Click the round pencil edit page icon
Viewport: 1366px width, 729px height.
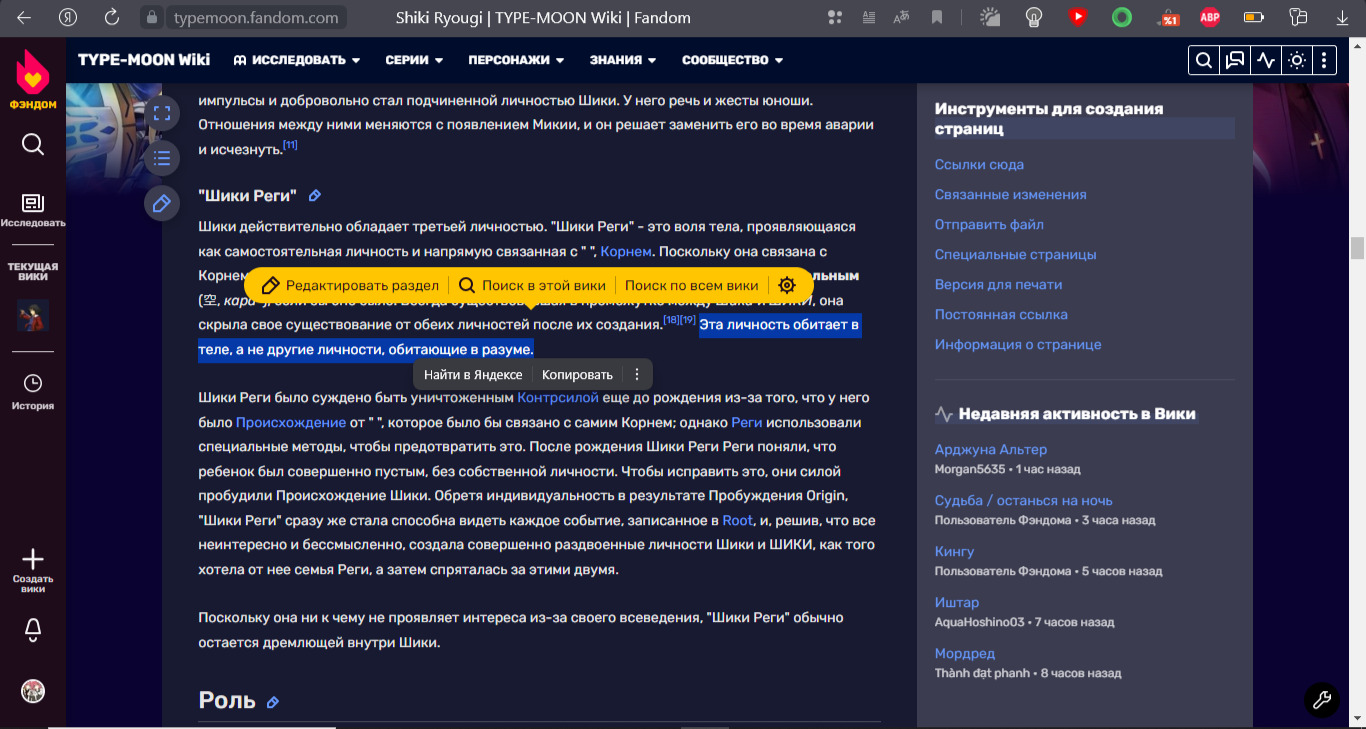click(161, 203)
